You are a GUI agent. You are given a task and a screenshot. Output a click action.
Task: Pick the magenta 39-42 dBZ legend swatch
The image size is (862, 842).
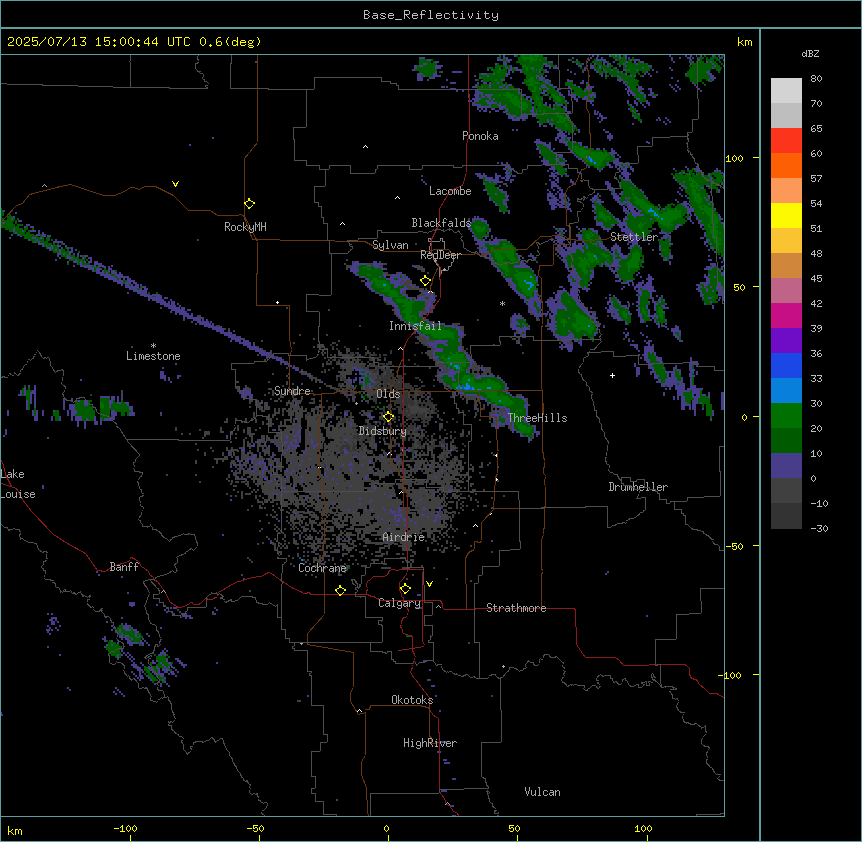(786, 315)
